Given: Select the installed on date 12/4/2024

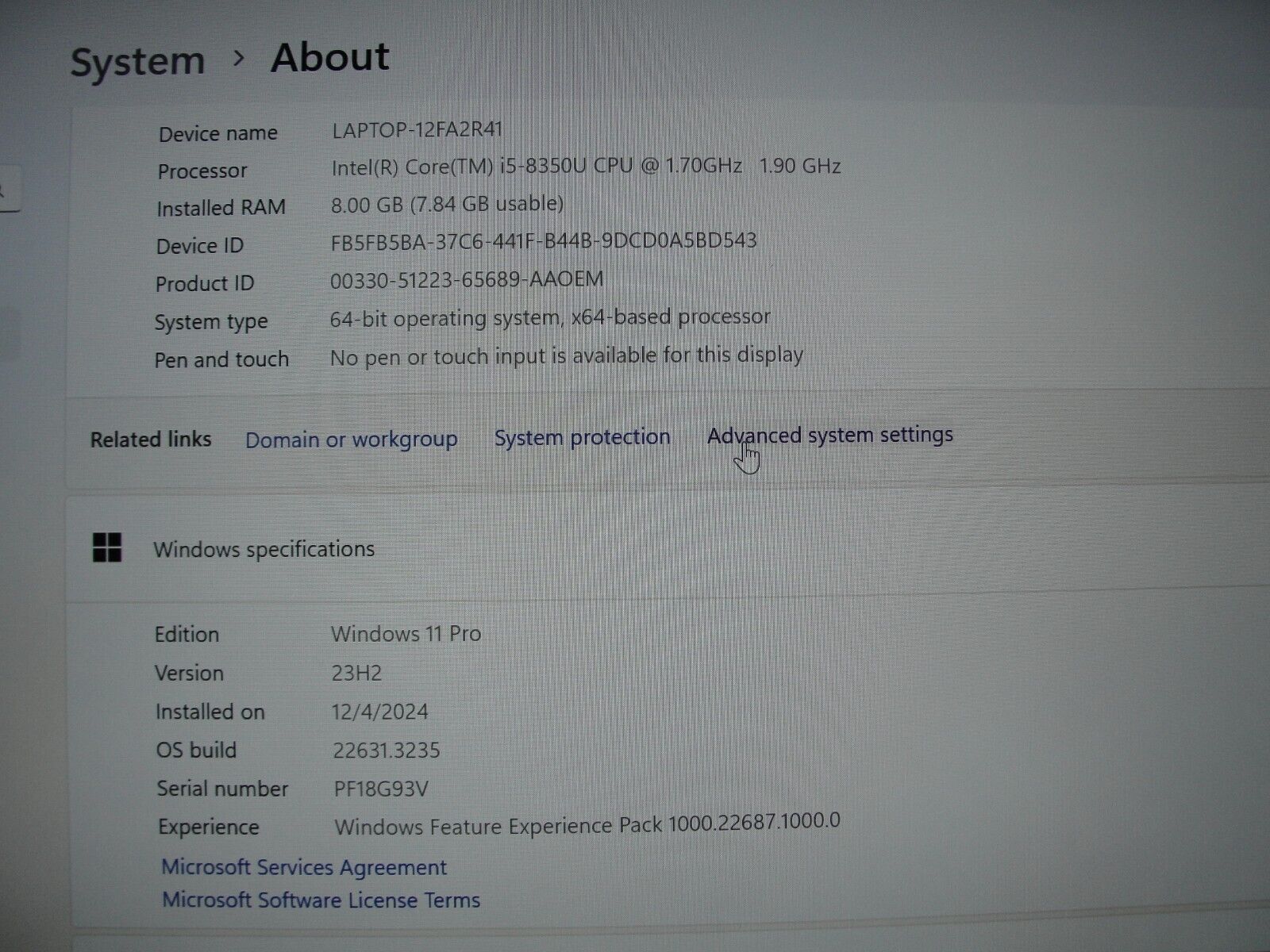Looking at the screenshot, I should click(379, 712).
